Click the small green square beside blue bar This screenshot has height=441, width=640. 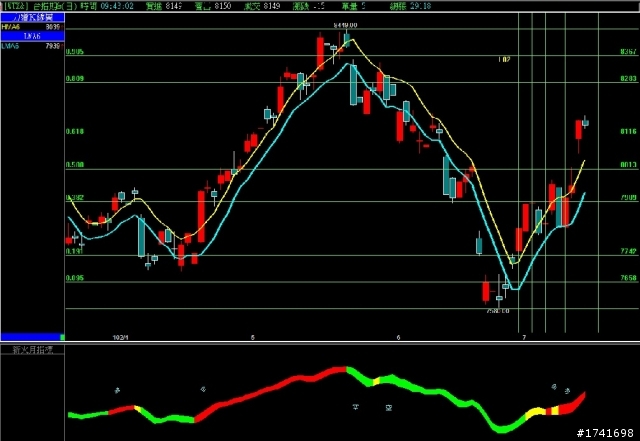[x=62, y=337]
